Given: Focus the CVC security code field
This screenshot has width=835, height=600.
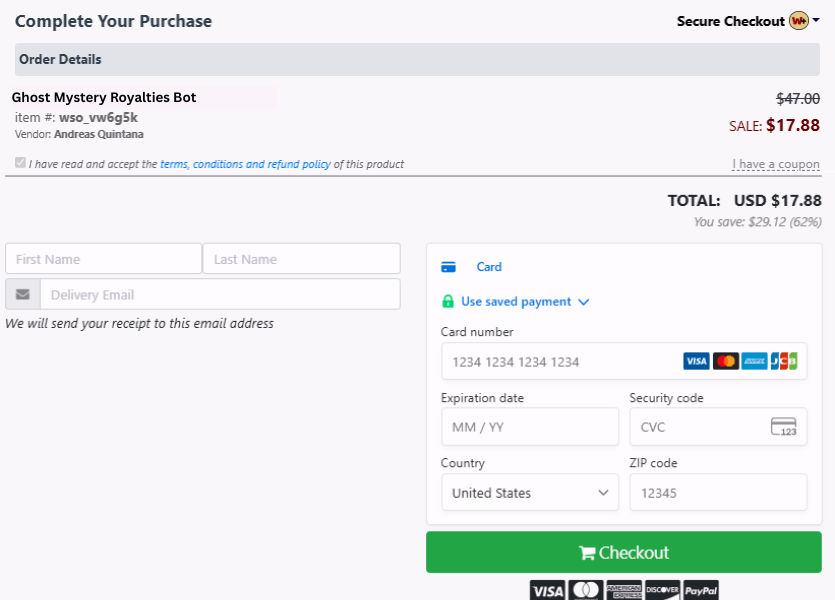Looking at the screenshot, I should point(718,427).
